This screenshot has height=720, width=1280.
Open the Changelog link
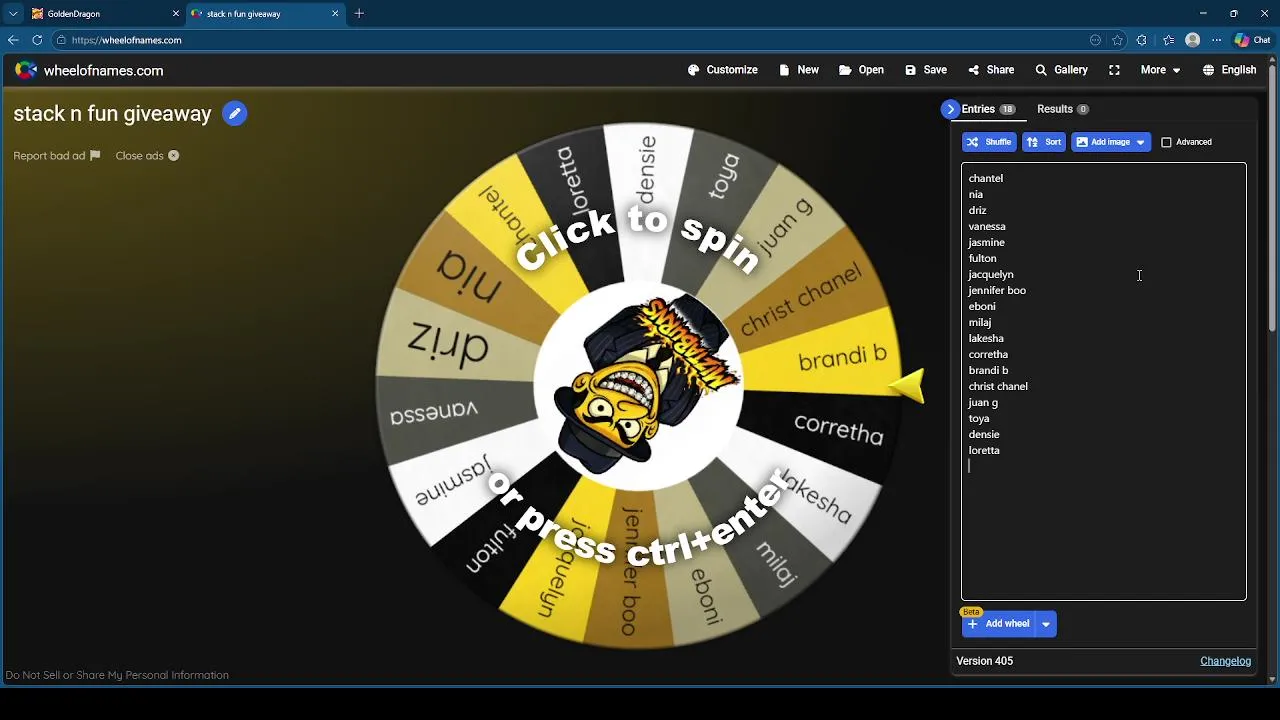1225,661
